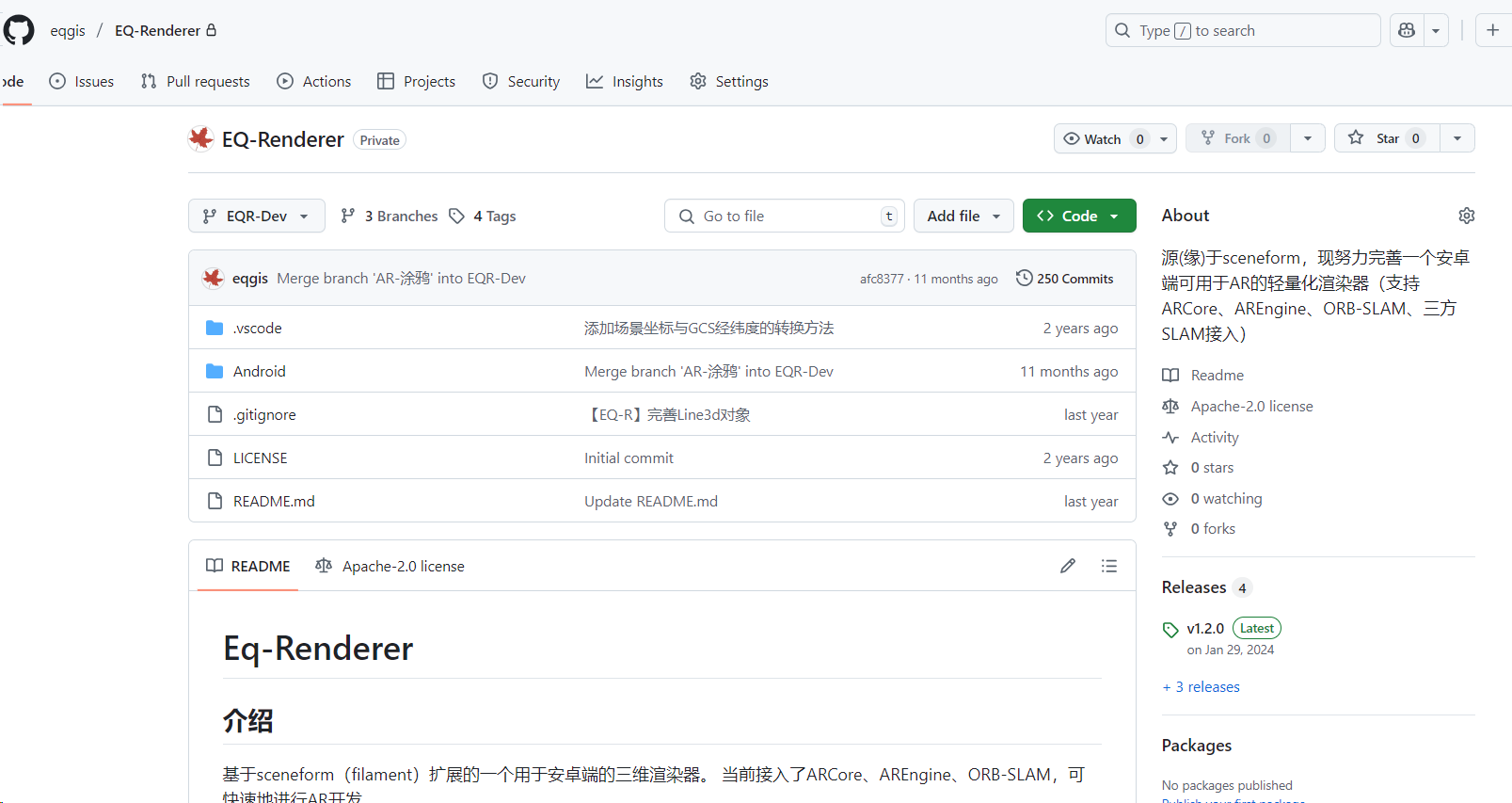This screenshot has height=803, width=1512.
Task: Select the README tab in the file viewer
Action: [x=248, y=566]
